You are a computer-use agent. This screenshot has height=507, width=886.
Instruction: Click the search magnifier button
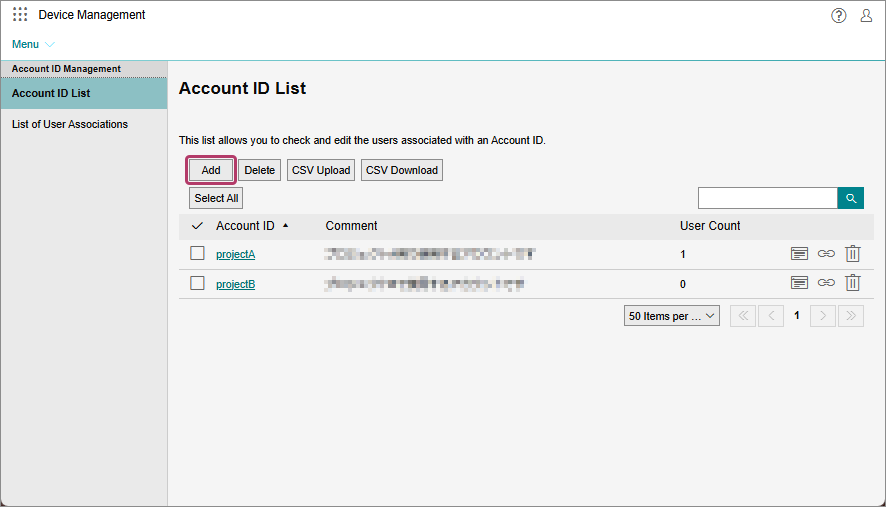pos(850,198)
